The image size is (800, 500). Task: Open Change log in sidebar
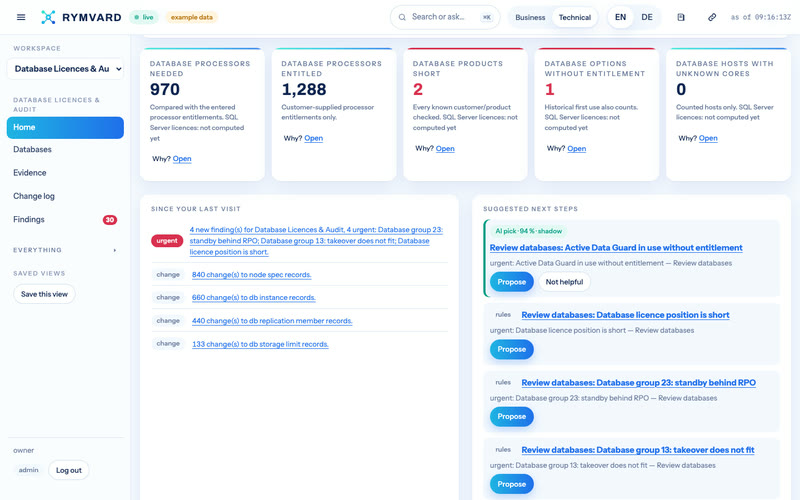click(65, 196)
